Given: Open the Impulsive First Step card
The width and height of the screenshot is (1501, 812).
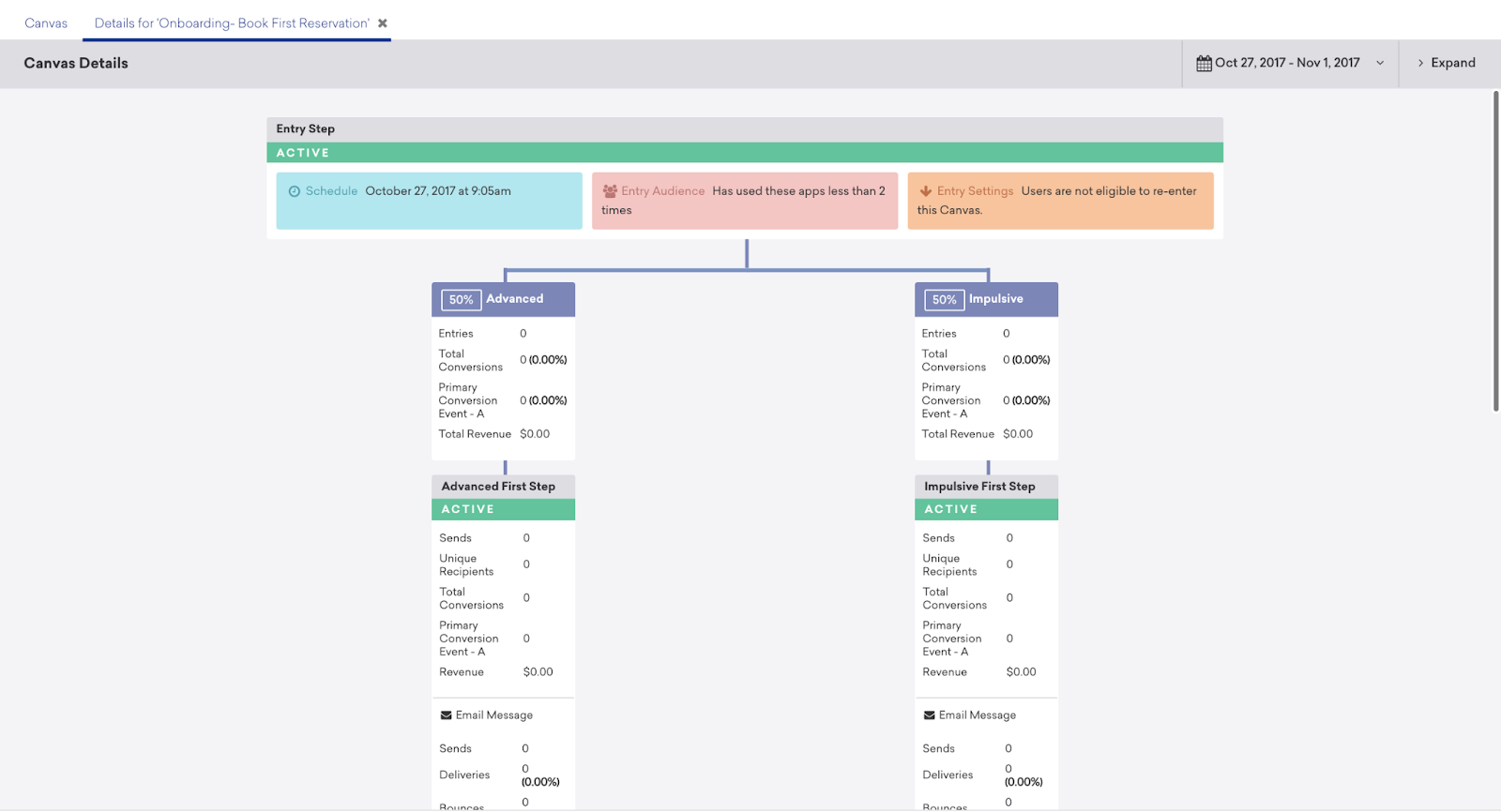Looking at the screenshot, I should coord(979,487).
